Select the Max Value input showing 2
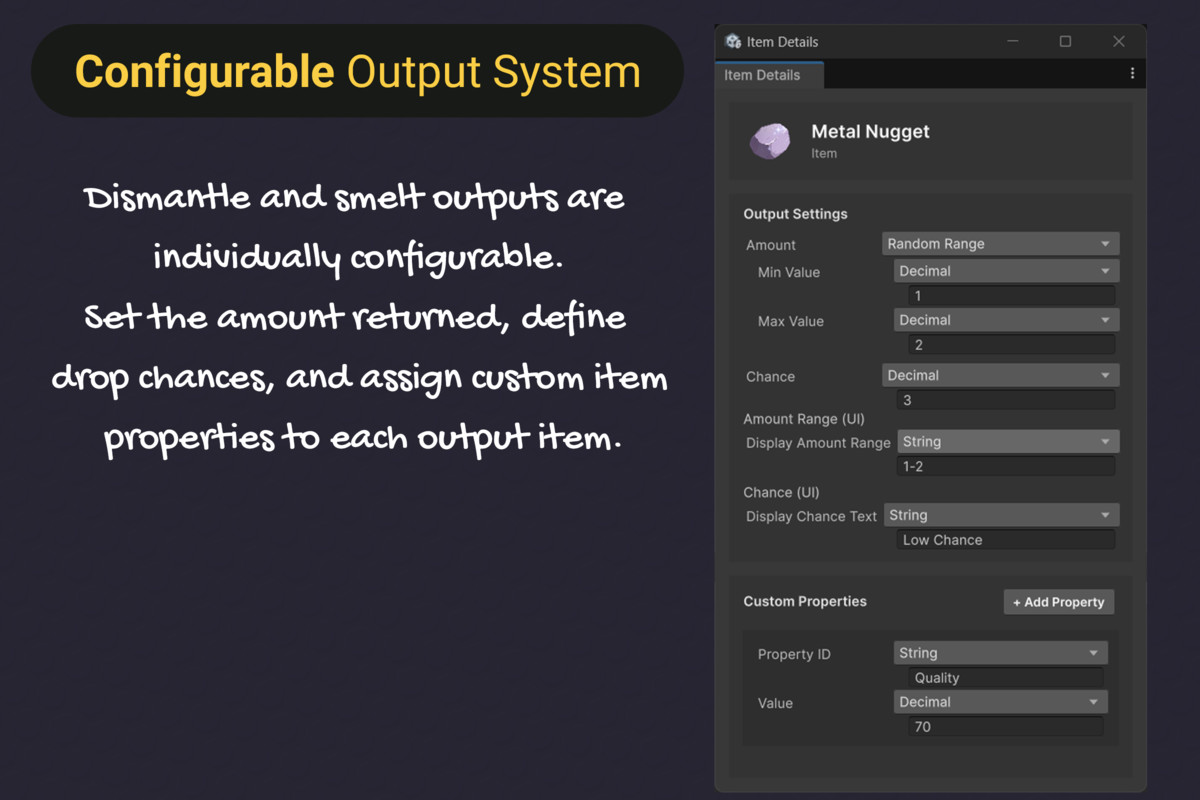 click(x=1010, y=344)
